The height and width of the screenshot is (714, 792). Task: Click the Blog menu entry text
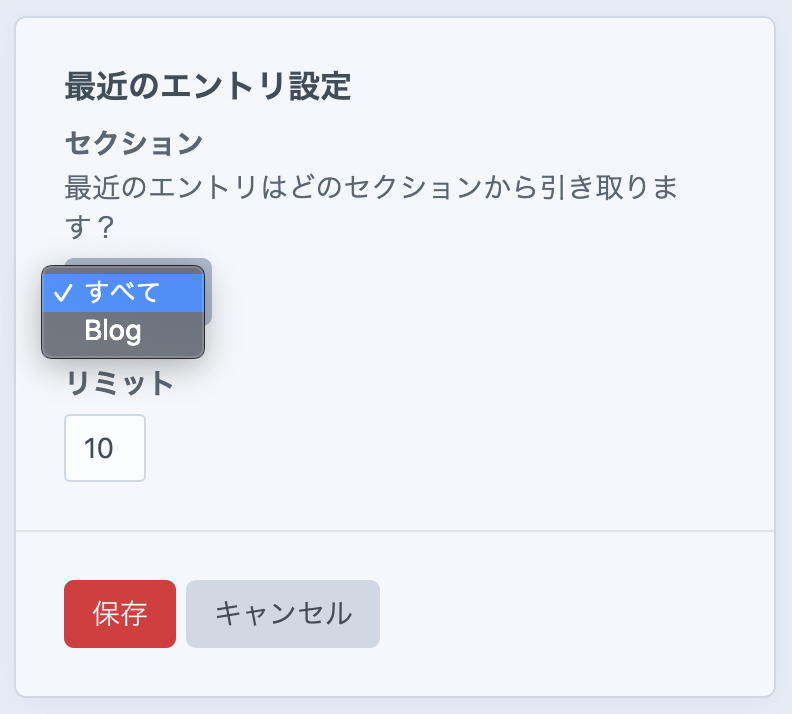[113, 331]
